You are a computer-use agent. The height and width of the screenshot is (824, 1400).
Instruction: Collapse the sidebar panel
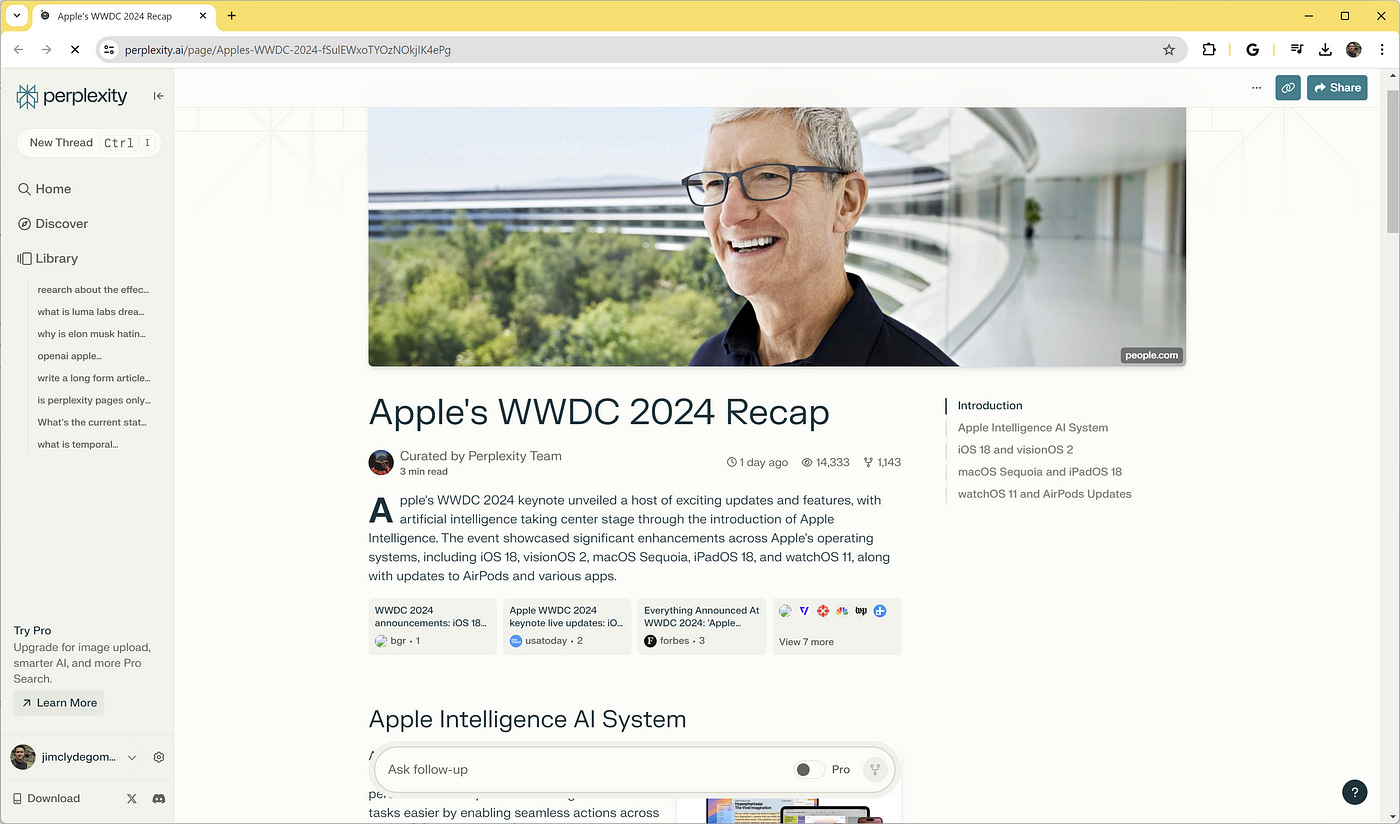pyautogui.click(x=157, y=96)
